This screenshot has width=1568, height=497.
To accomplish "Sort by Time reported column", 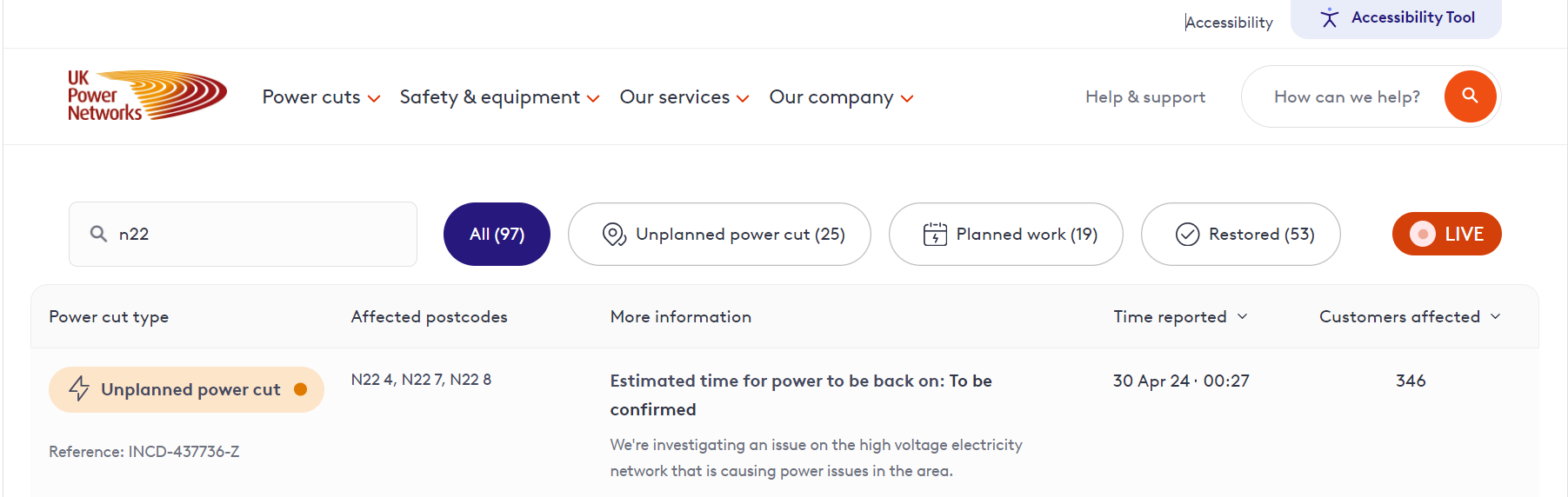I will pyautogui.click(x=1179, y=317).
